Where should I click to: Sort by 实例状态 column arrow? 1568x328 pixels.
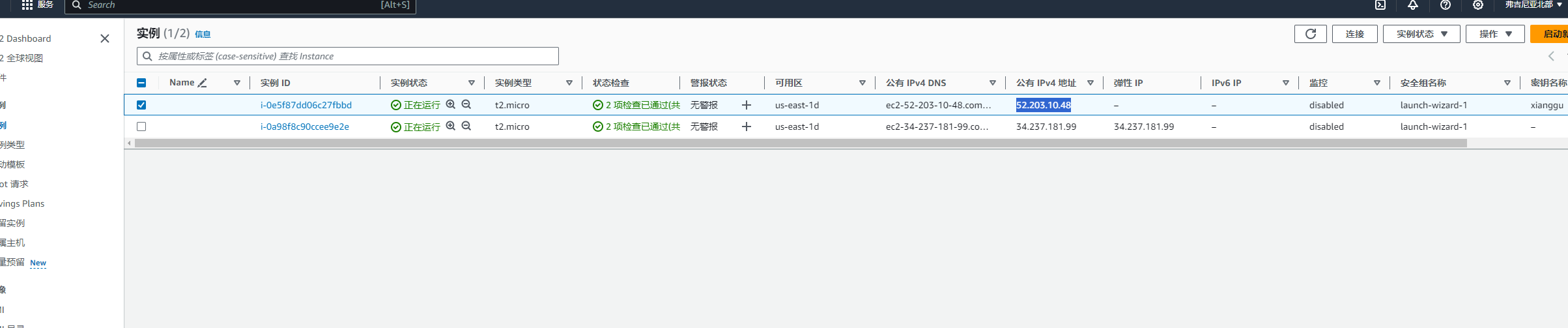pyautogui.click(x=472, y=83)
